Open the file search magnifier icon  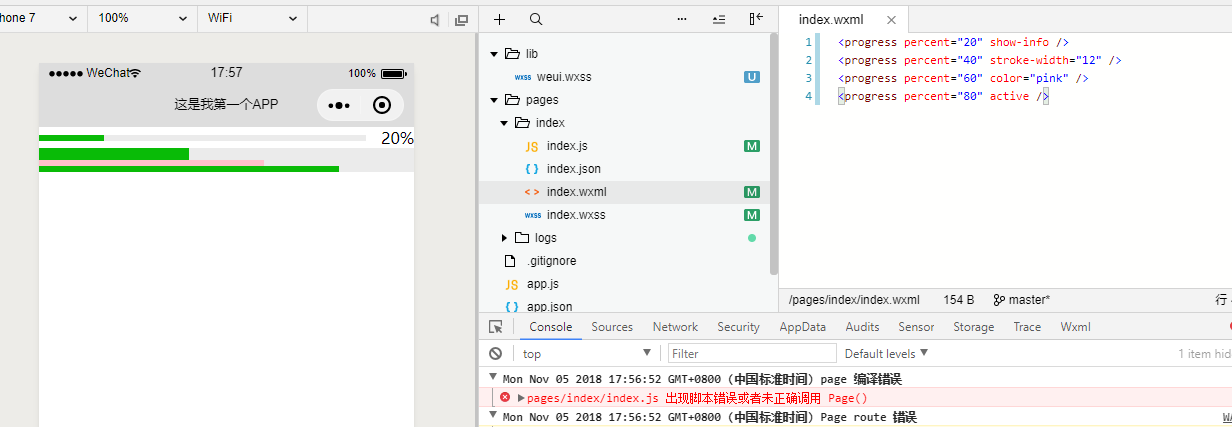pos(536,19)
